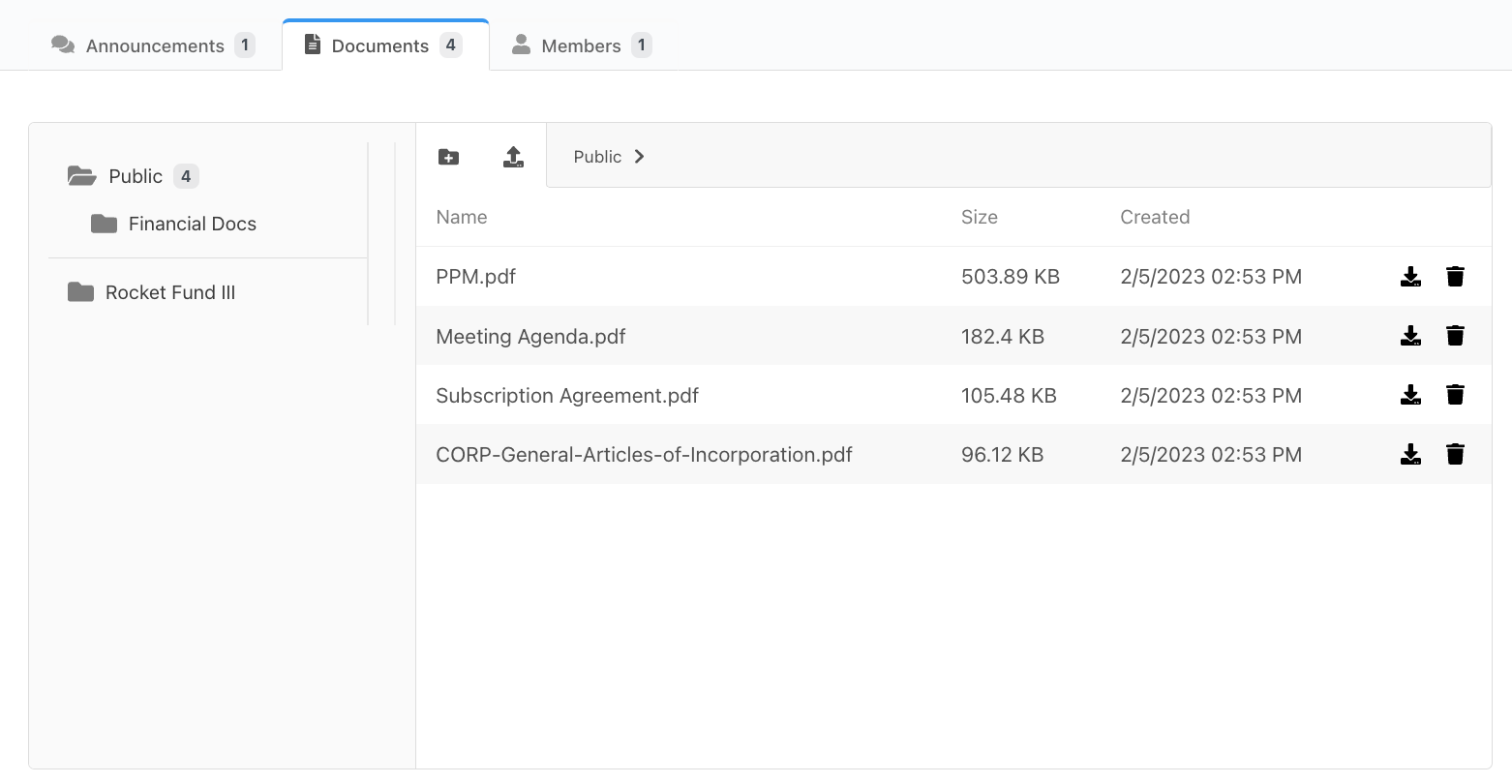
Task: Open CORP-General-Articles-of-Incorporation.pdf file name
Action: pyautogui.click(x=644, y=455)
